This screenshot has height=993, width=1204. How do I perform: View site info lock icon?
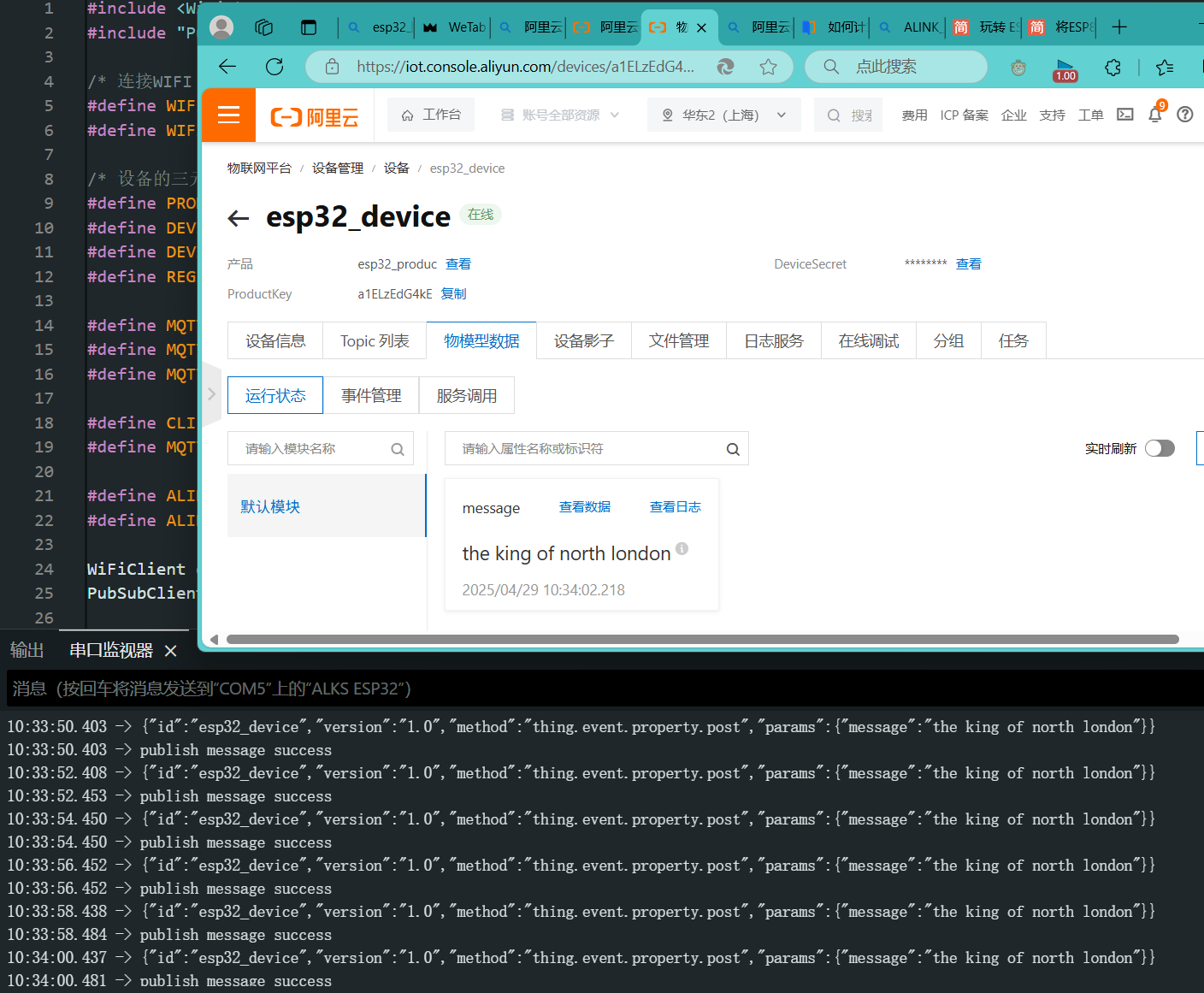tap(332, 67)
